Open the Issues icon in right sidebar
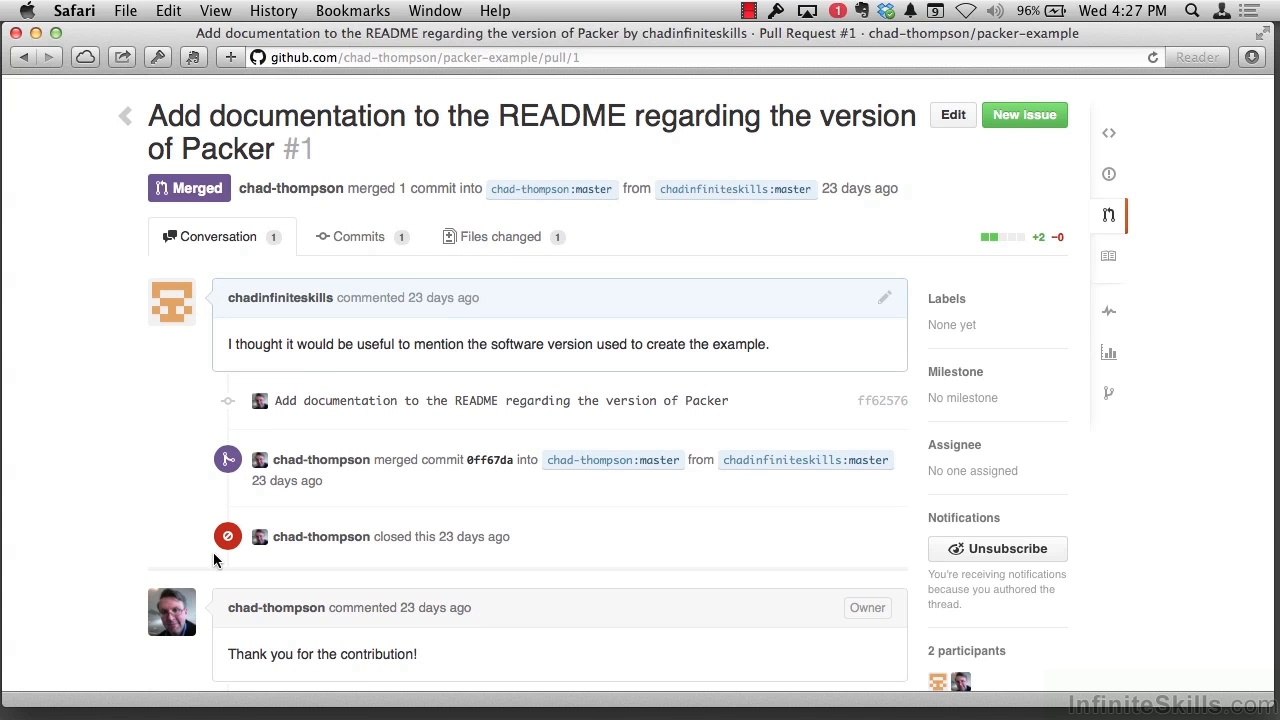This screenshot has height=720, width=1280. (1108, 174)
